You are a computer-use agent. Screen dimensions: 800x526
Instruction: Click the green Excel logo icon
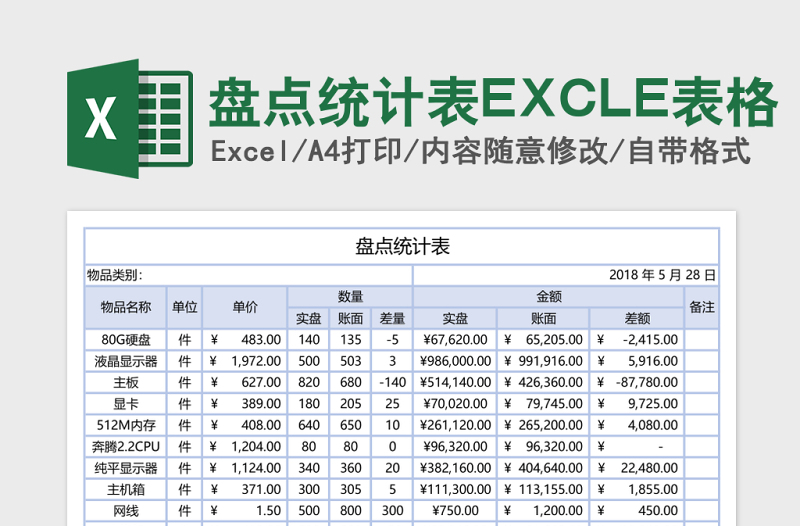coord(130,119)
